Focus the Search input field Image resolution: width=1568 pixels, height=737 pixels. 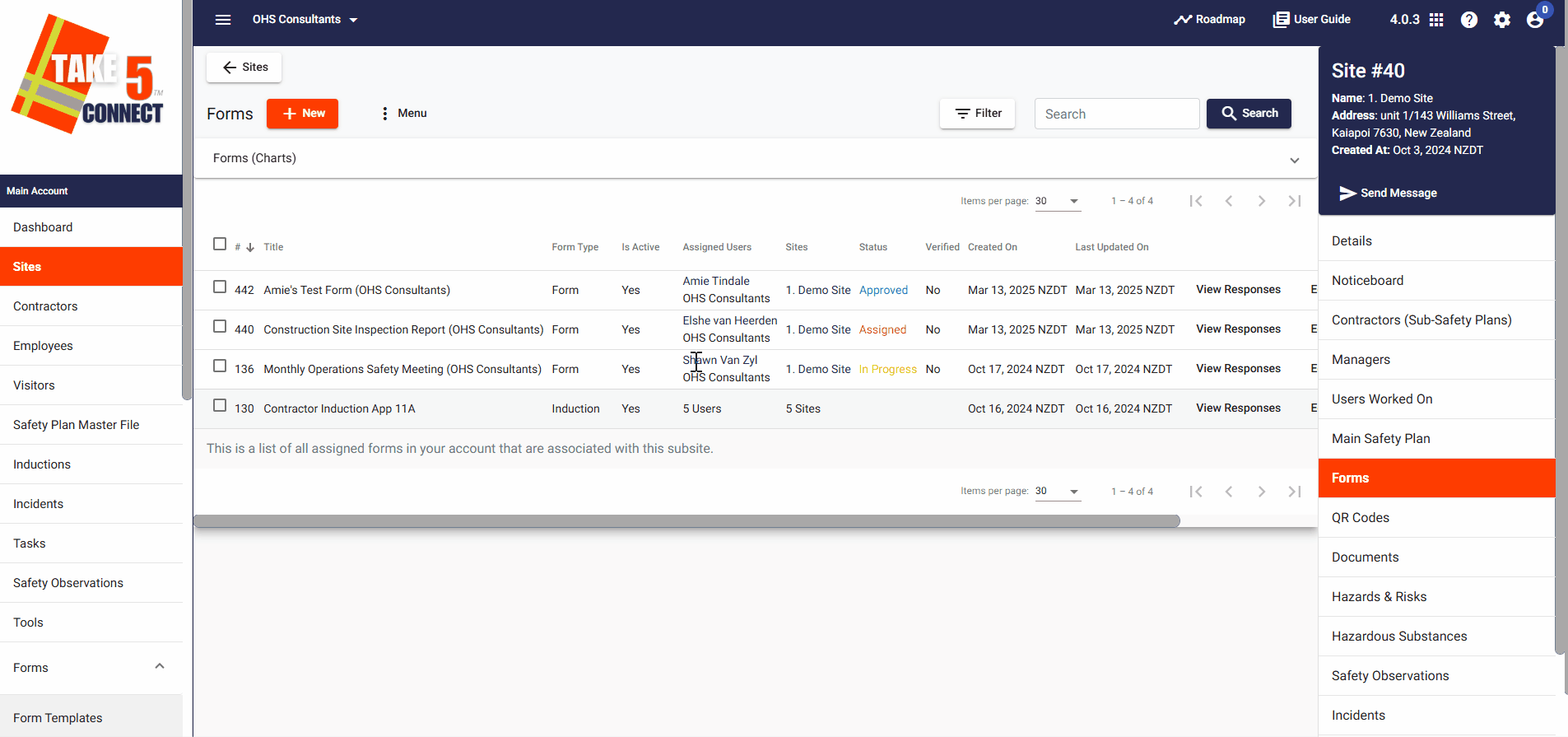click(x=1116, y=114)
